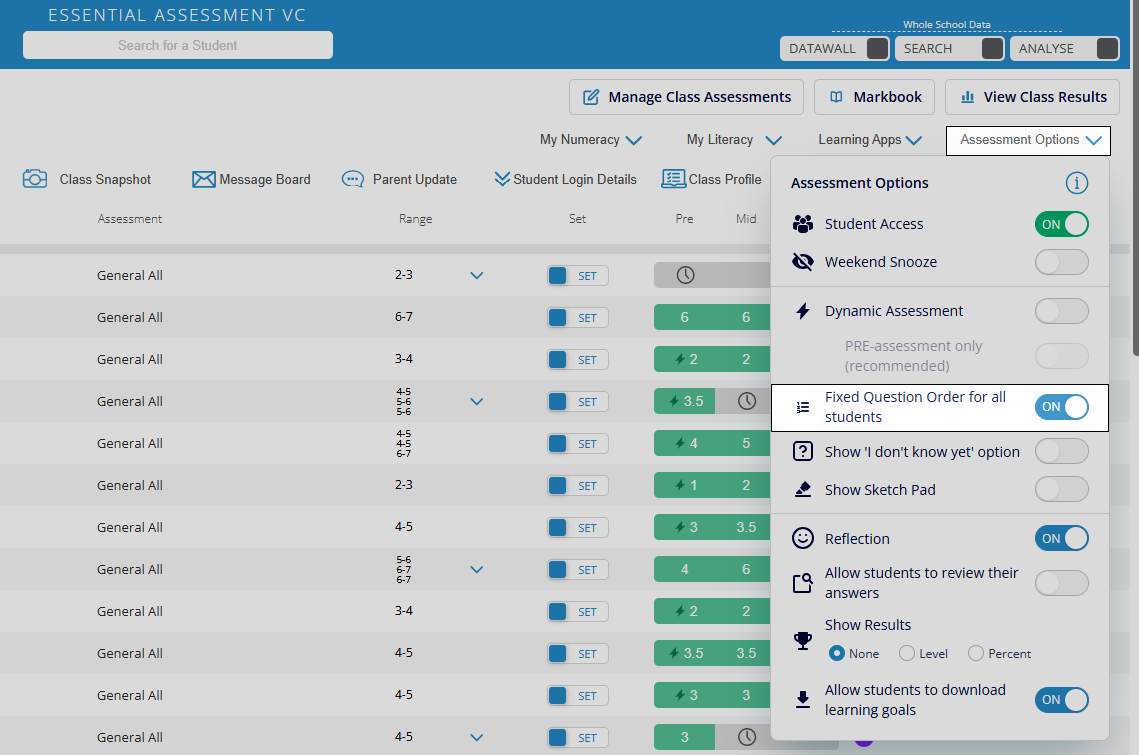
Task: Expand the range chevron in the 5-6 6-7 6-7 row
Action: click(477, 570)
